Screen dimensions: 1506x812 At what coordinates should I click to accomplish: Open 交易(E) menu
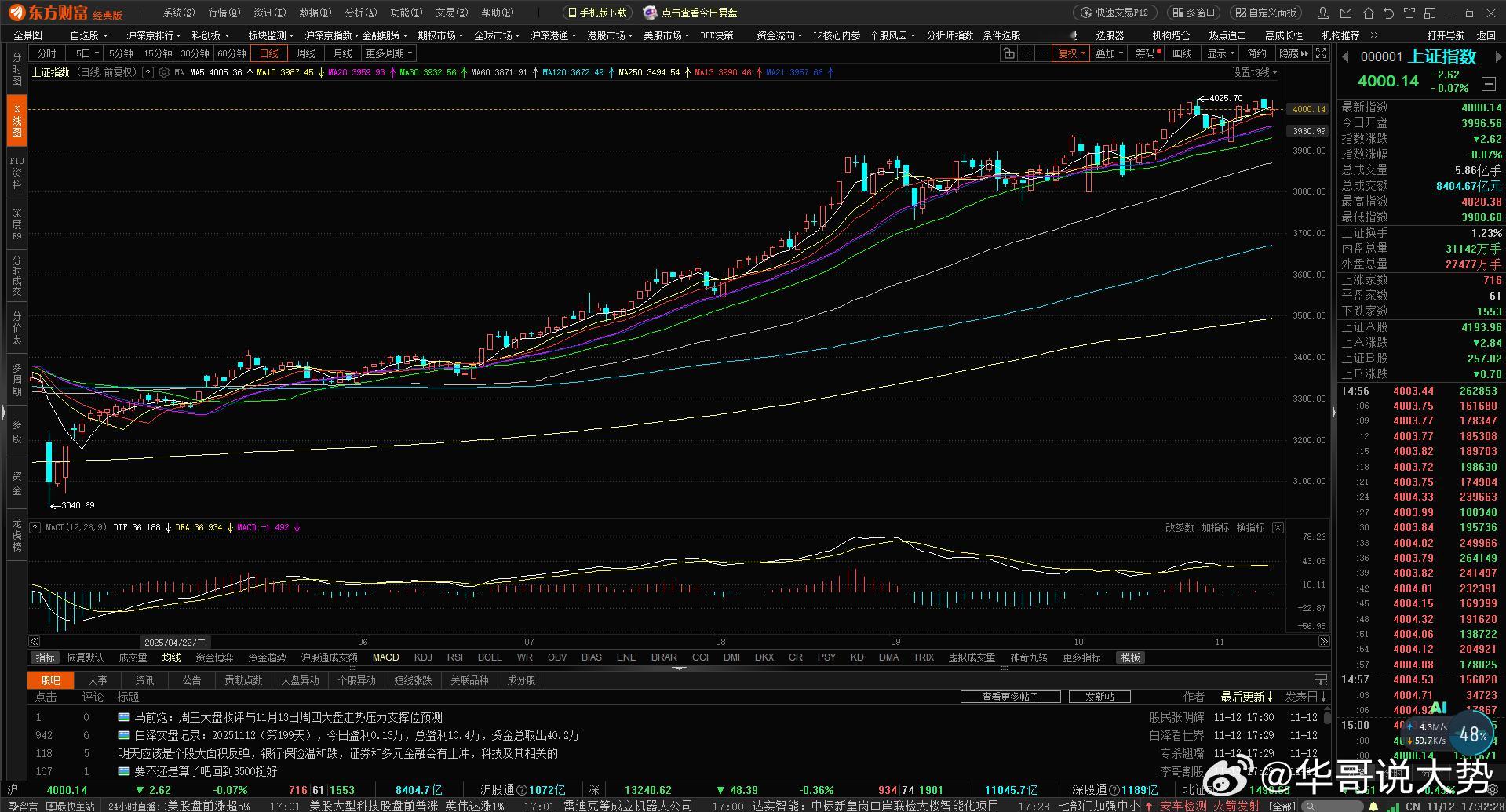click(451, 13)
